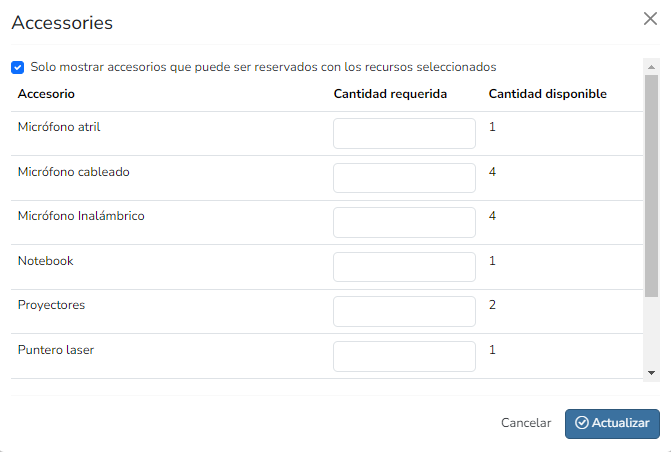Click the Accesorio column header
Screen dimensions: 671x452
46,94
